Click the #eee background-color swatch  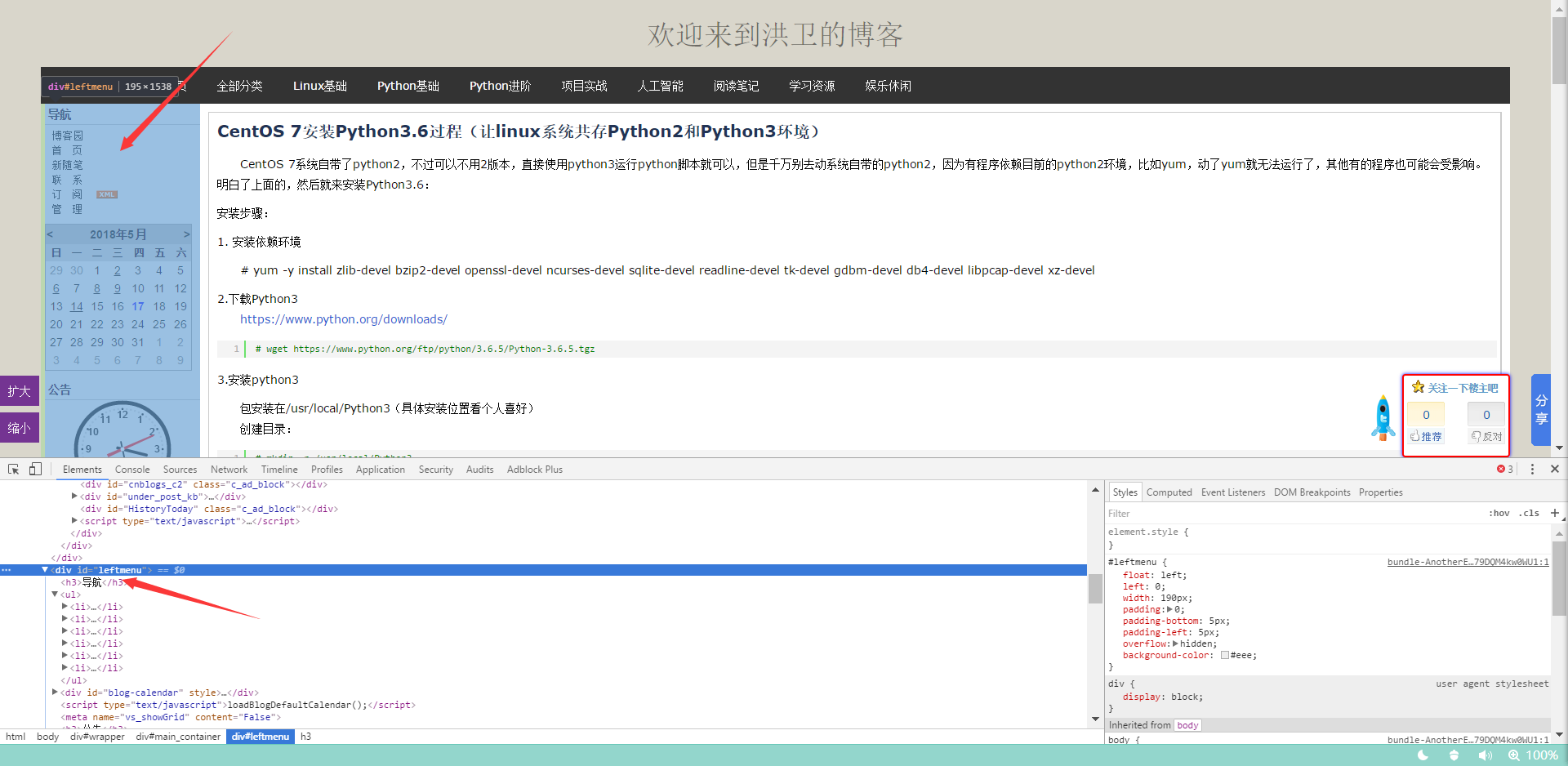[1224, 655]
